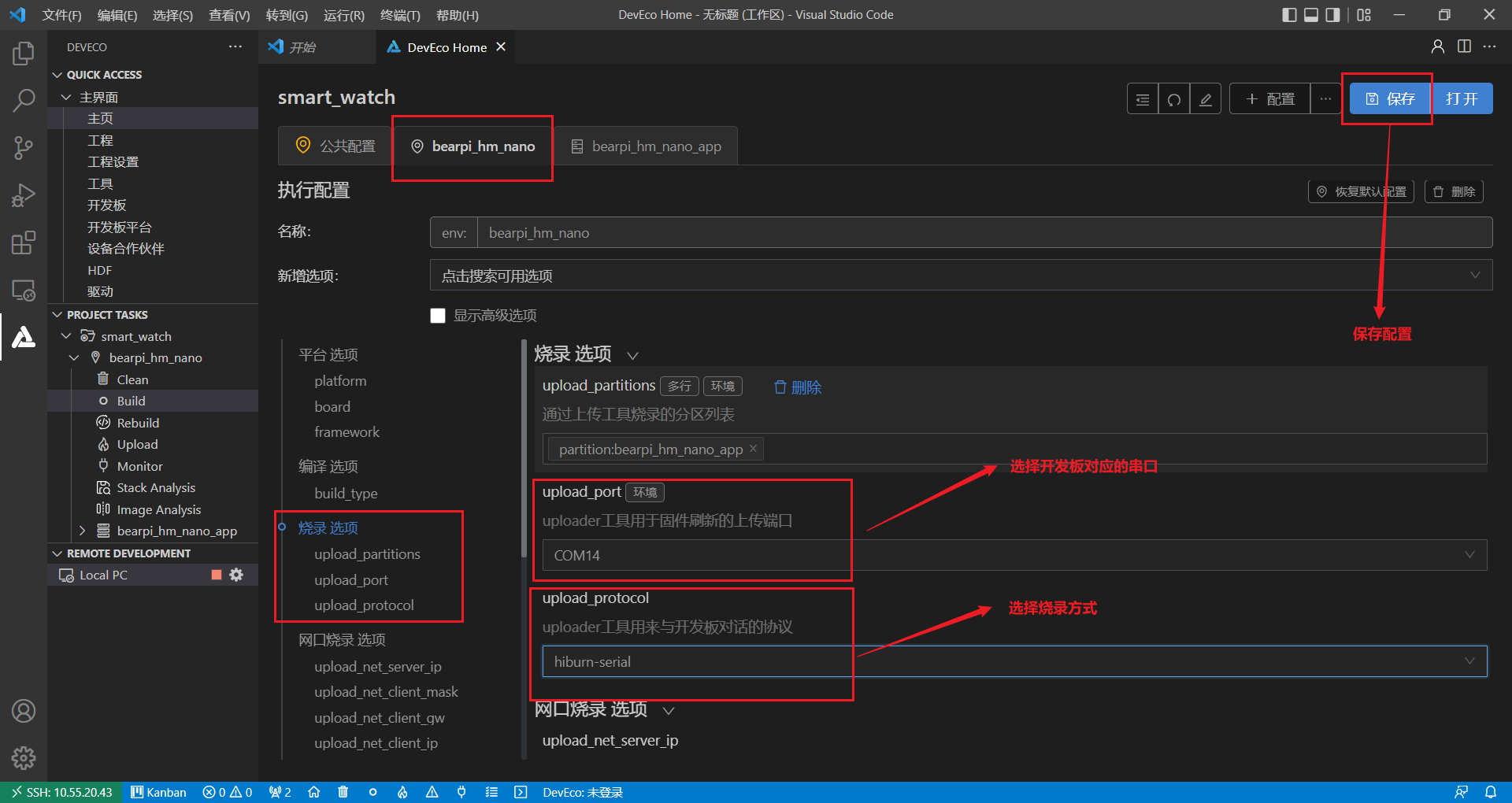Toggle the bottom panel layout icon
This screenshot has height=803, width=1512.
point(1311,15)
